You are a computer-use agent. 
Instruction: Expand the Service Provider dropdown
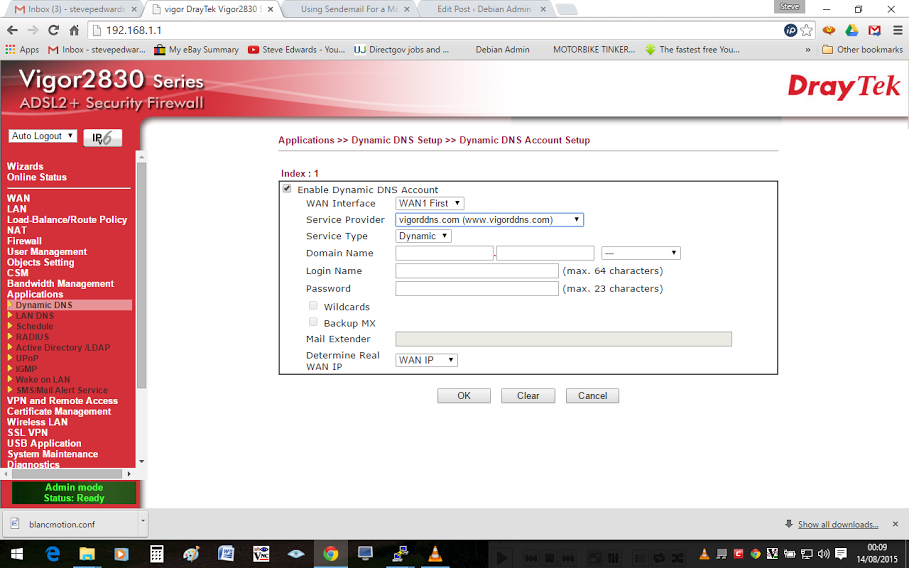[x=489, y=220]
